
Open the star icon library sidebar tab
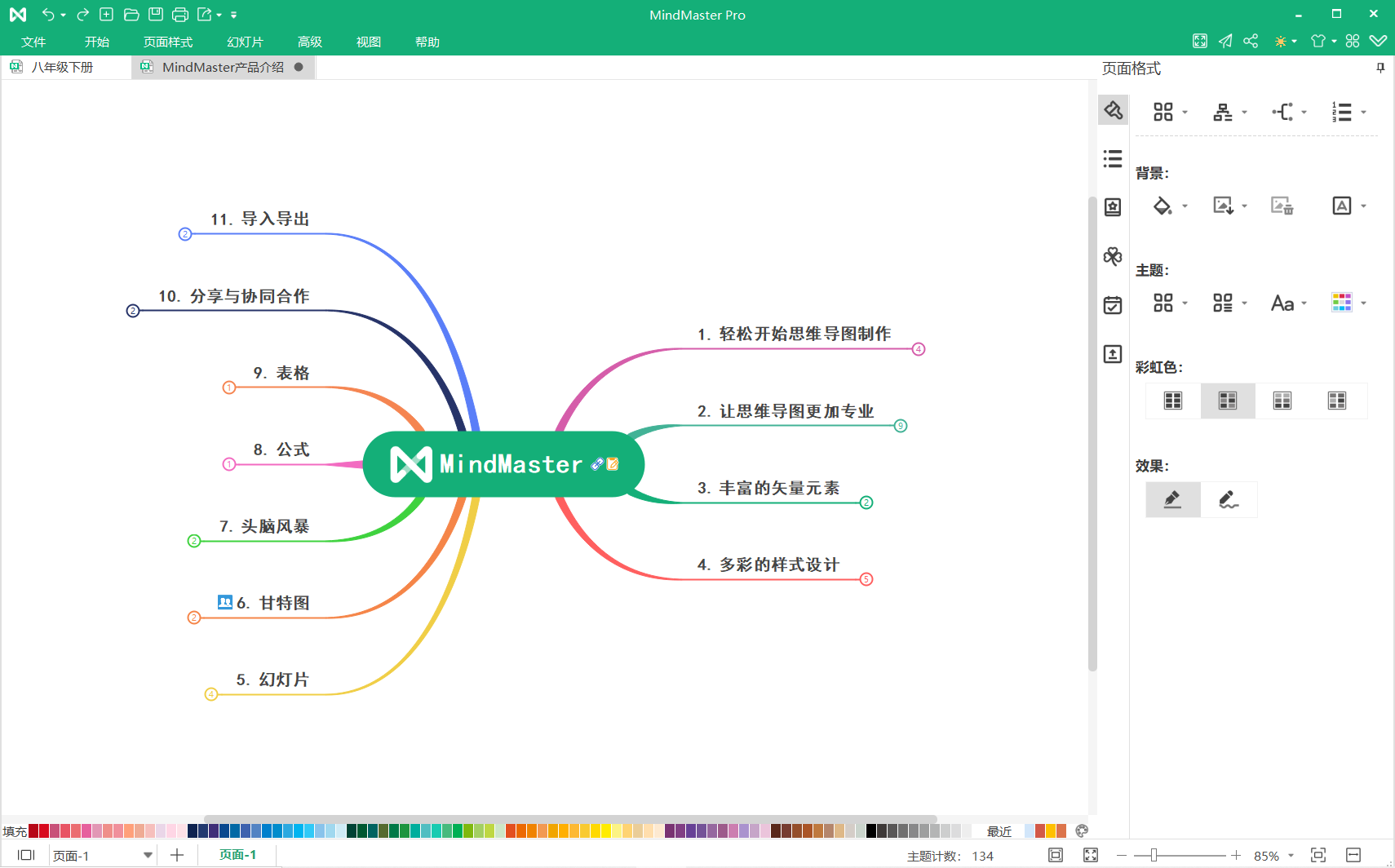click(x=1113, y=207)
